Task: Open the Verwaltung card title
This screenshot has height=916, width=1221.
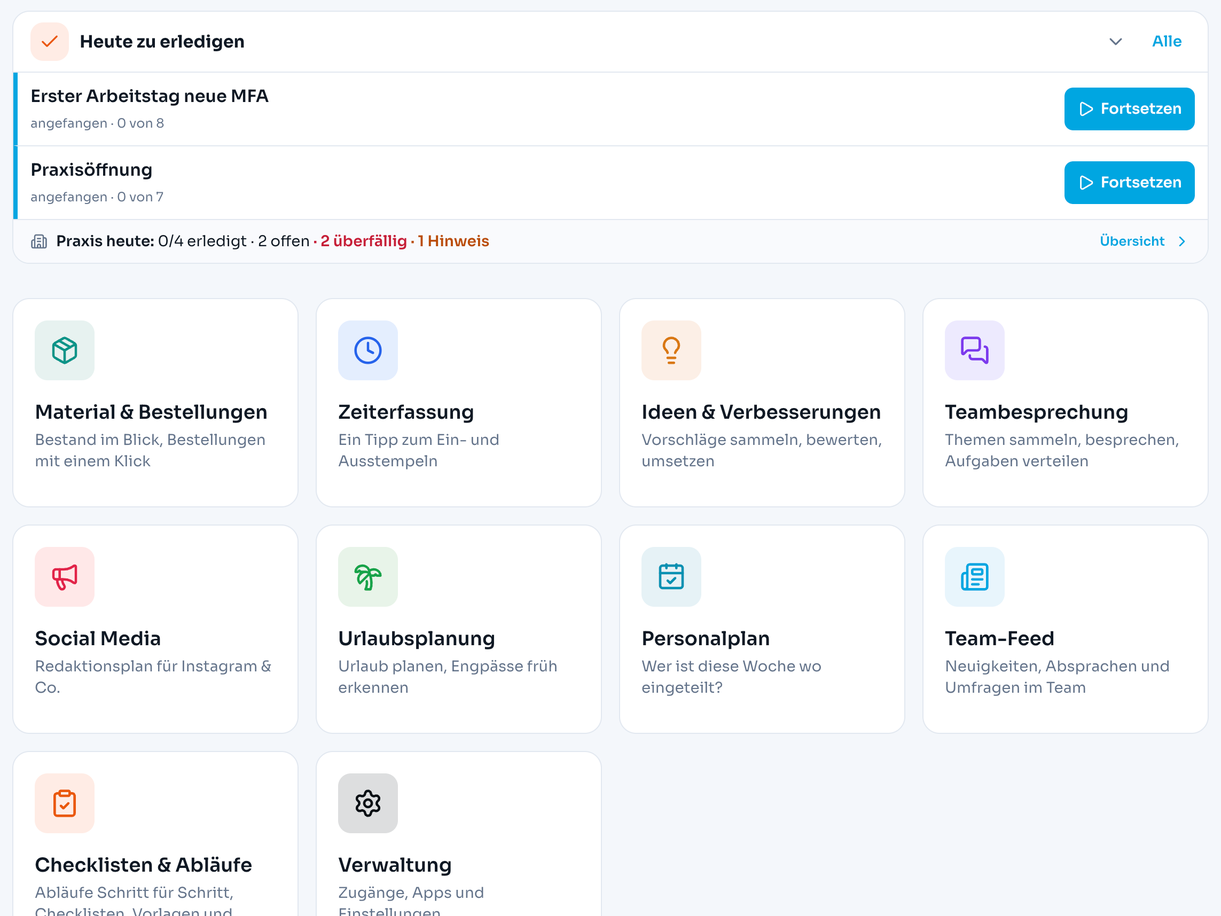Action: (x=395, y=865)
